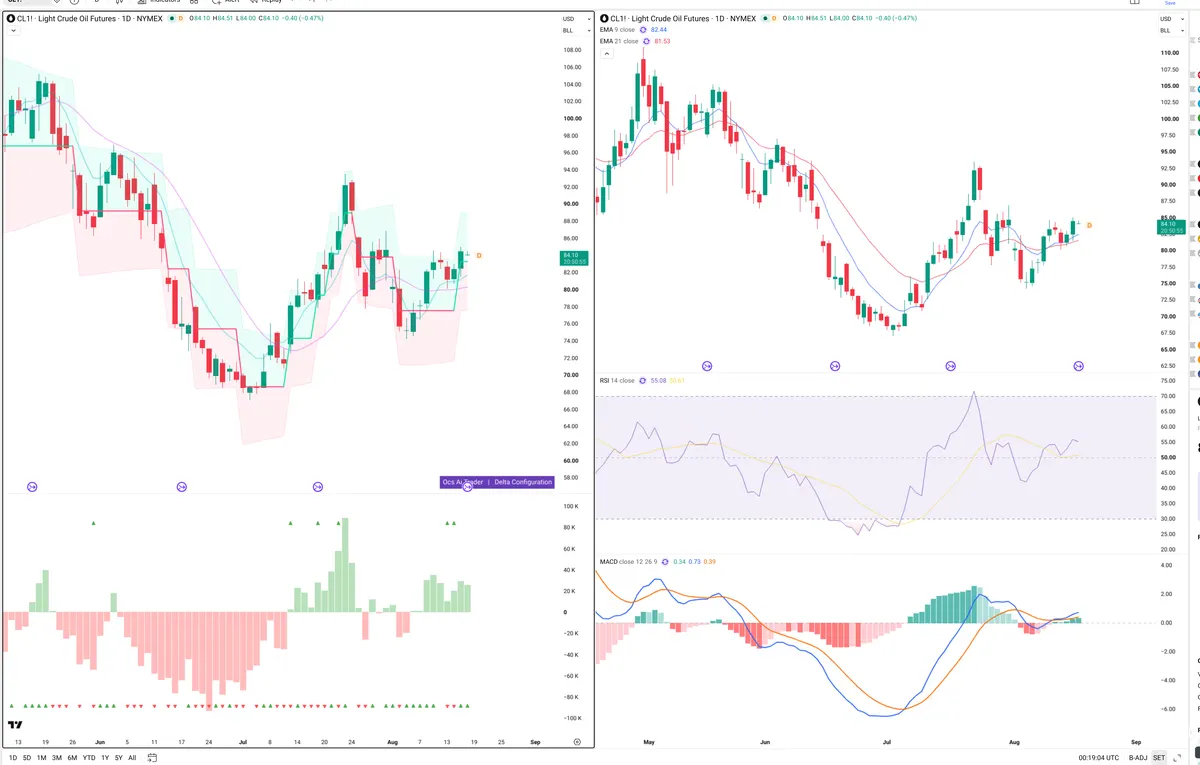
Task: Select the MACD close 12 26 9 legend
Action: (x=629, y=562)
